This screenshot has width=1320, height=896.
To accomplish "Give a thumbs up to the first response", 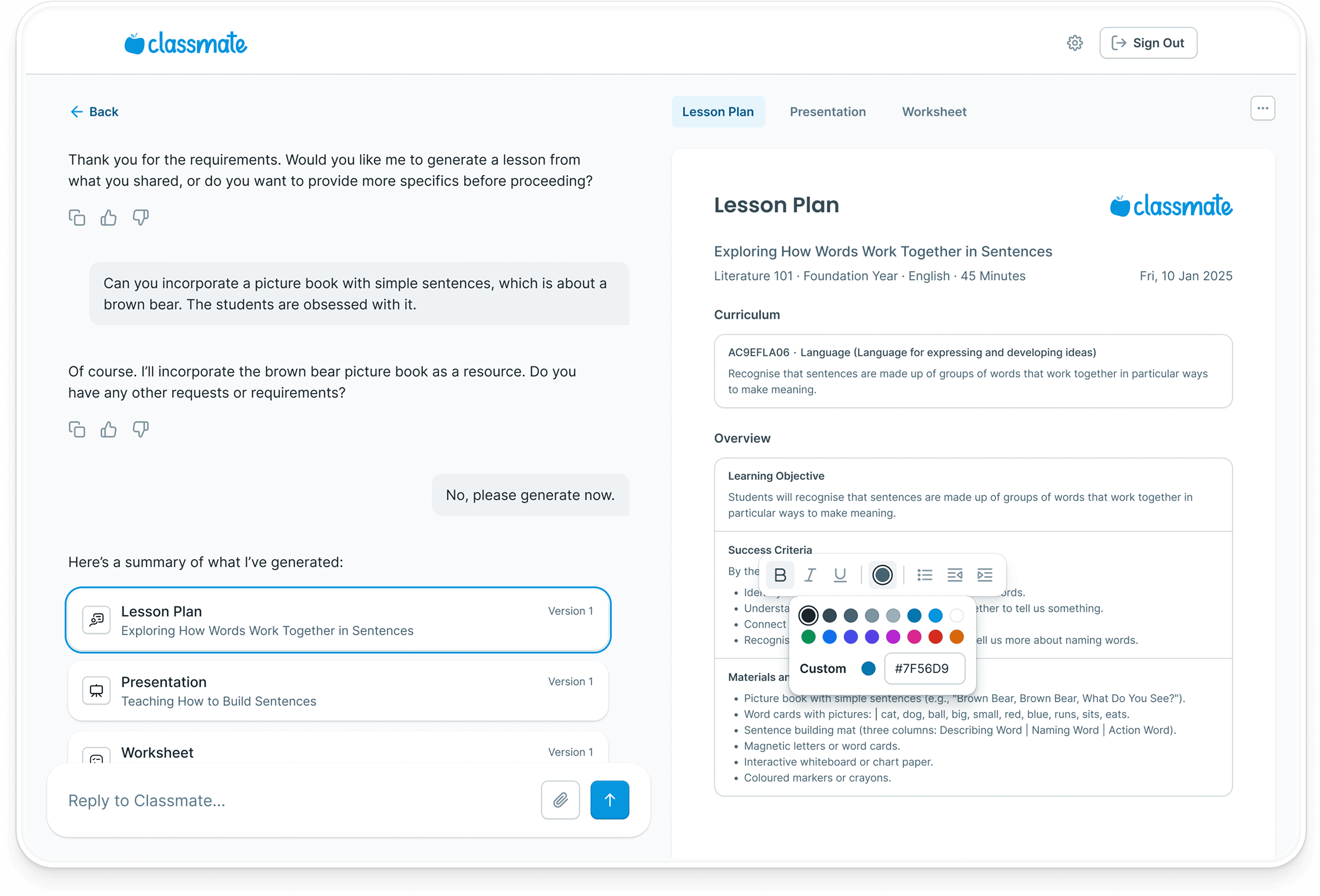I will tap(109, 217).
